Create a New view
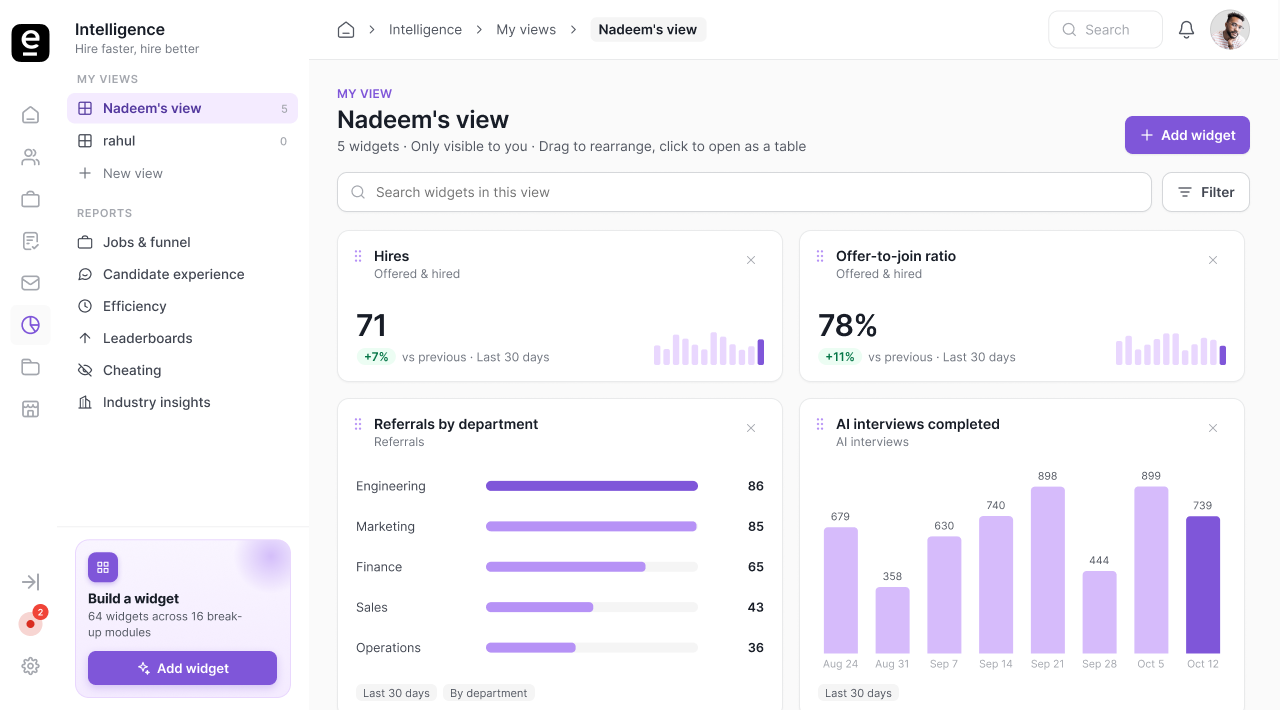 182,173
